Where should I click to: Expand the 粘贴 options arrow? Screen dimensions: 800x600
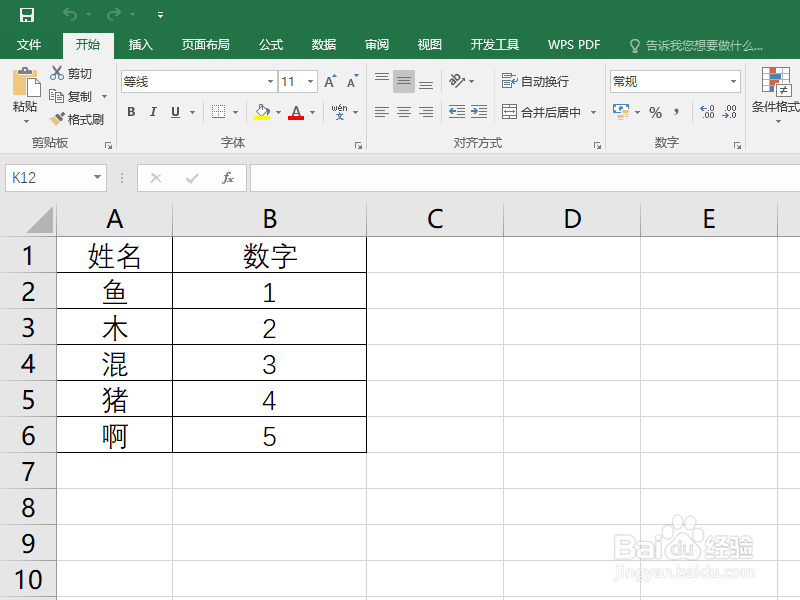(x=26, y=121)
